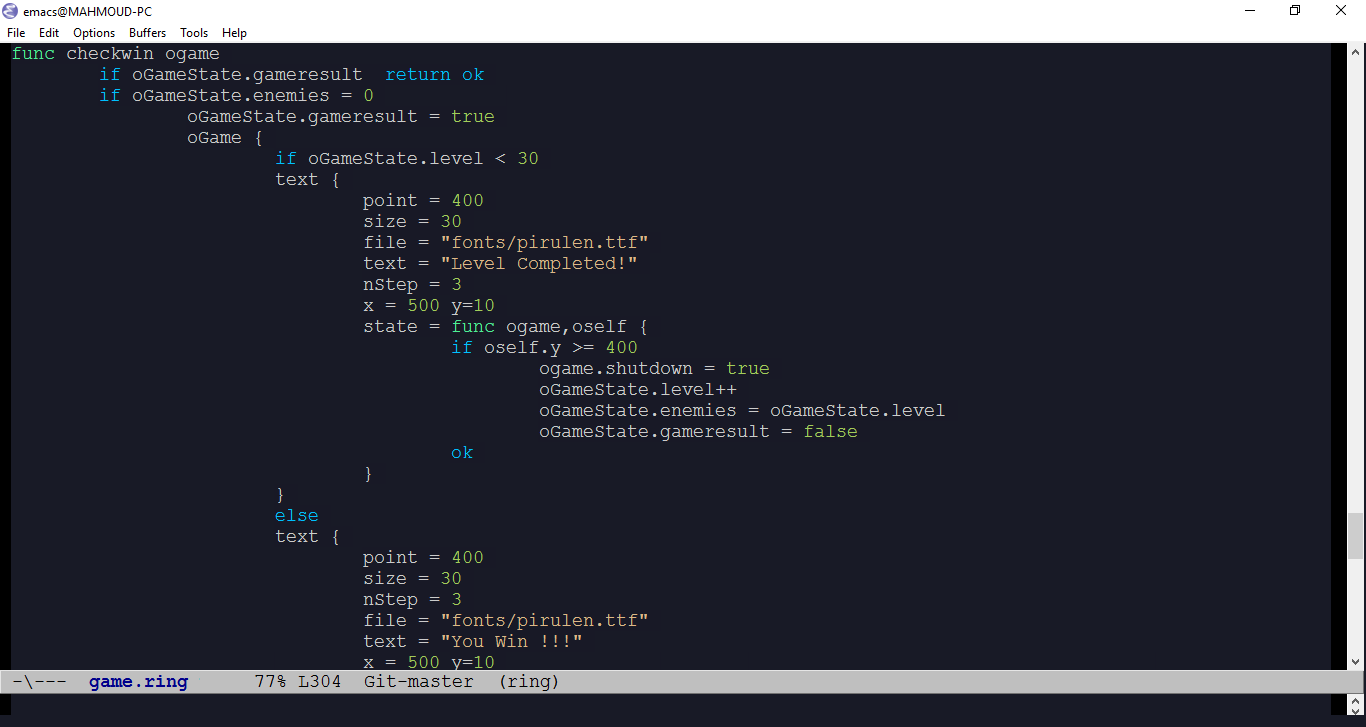1366x727 pixels.
Task: Open the Options menu
Action: (93, 32)
